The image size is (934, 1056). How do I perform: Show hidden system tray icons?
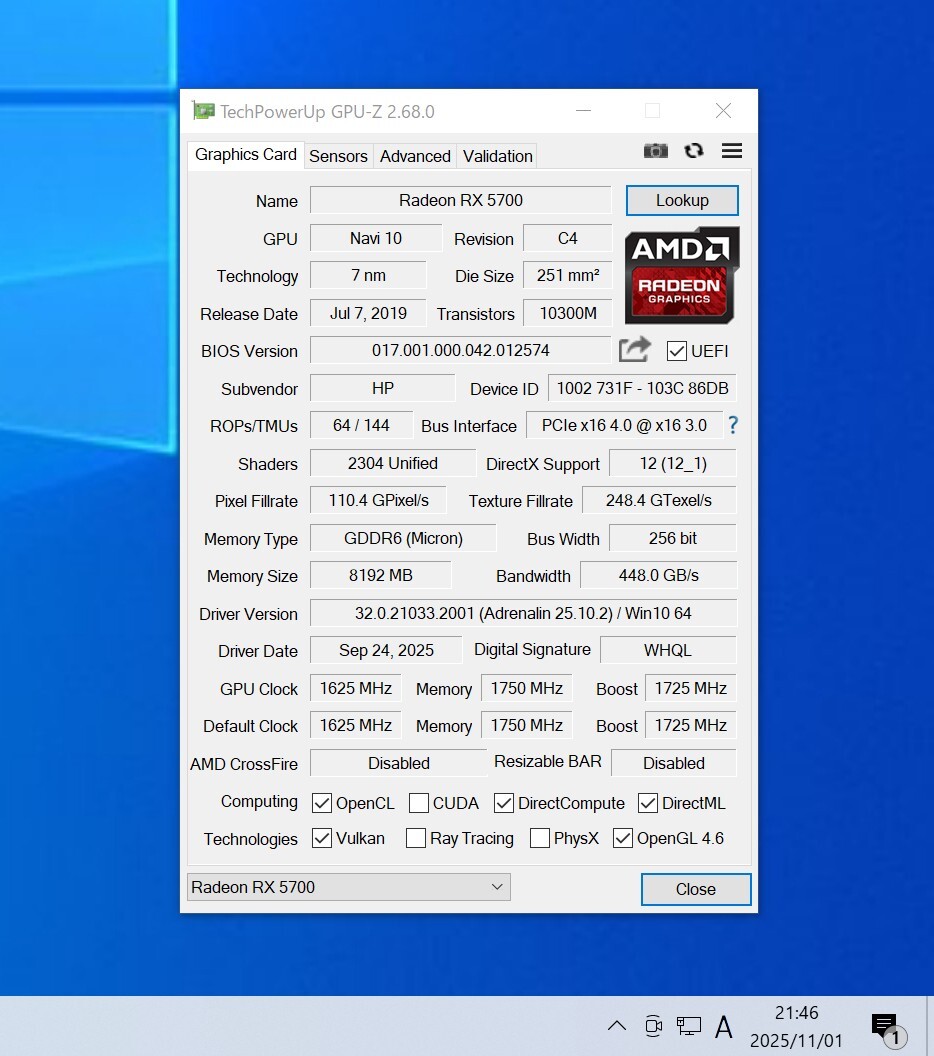[617, 1026]
